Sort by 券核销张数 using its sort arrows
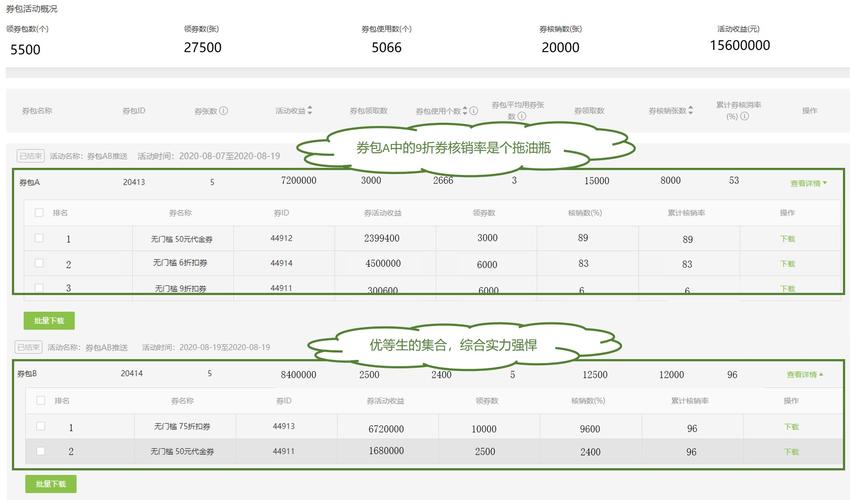This screenshot has width=850, height=500. point(690,110)
